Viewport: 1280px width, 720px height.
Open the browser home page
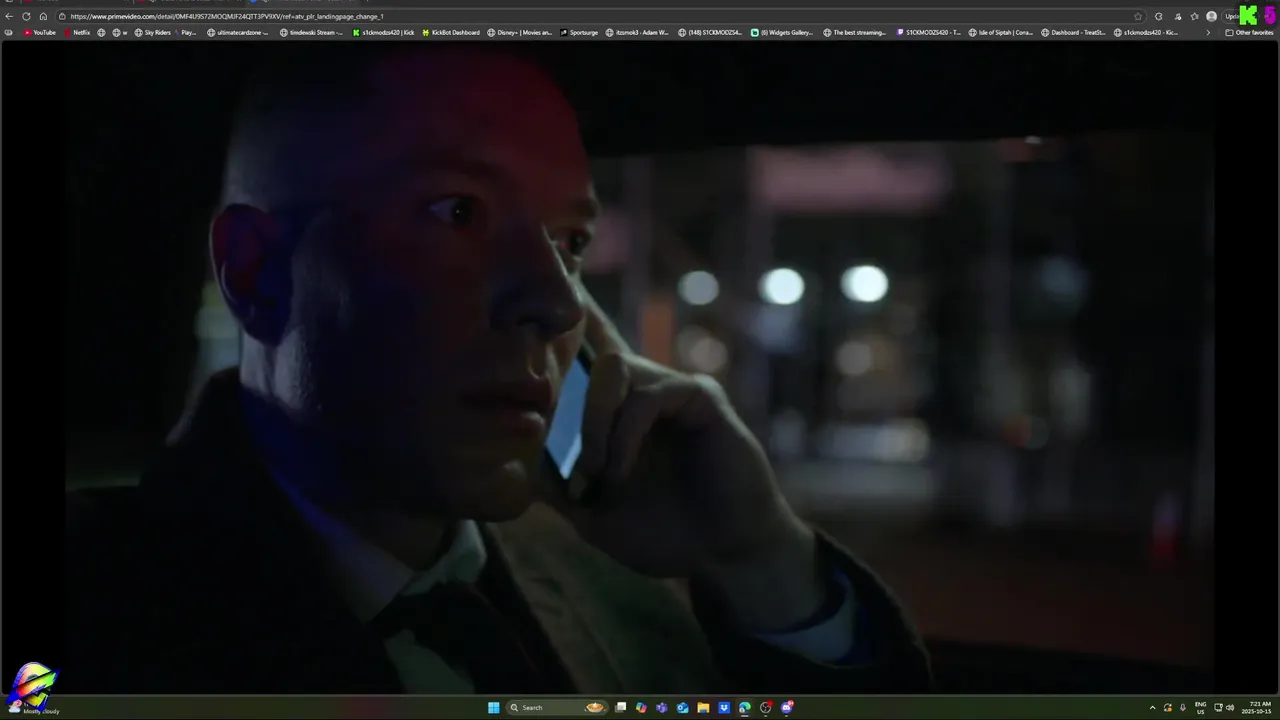pyautogui.click(x=43, y=16)
